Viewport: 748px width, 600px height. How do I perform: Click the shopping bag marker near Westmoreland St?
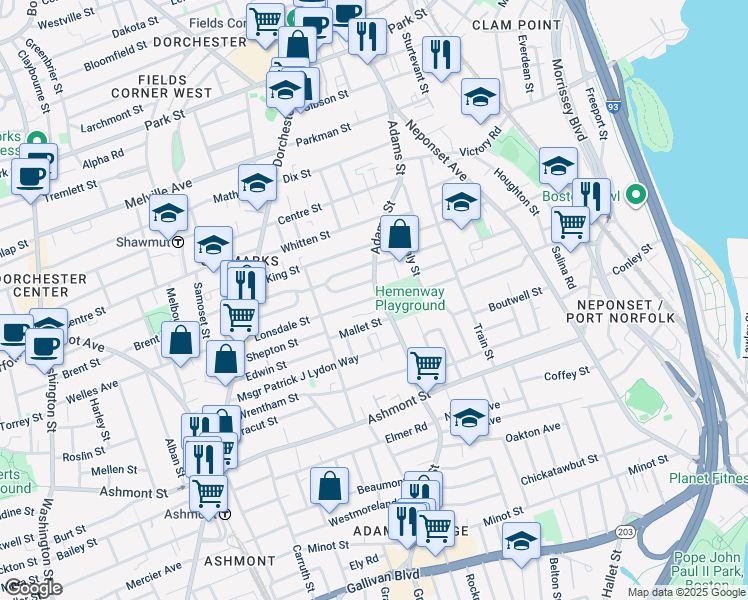point(329,489)
